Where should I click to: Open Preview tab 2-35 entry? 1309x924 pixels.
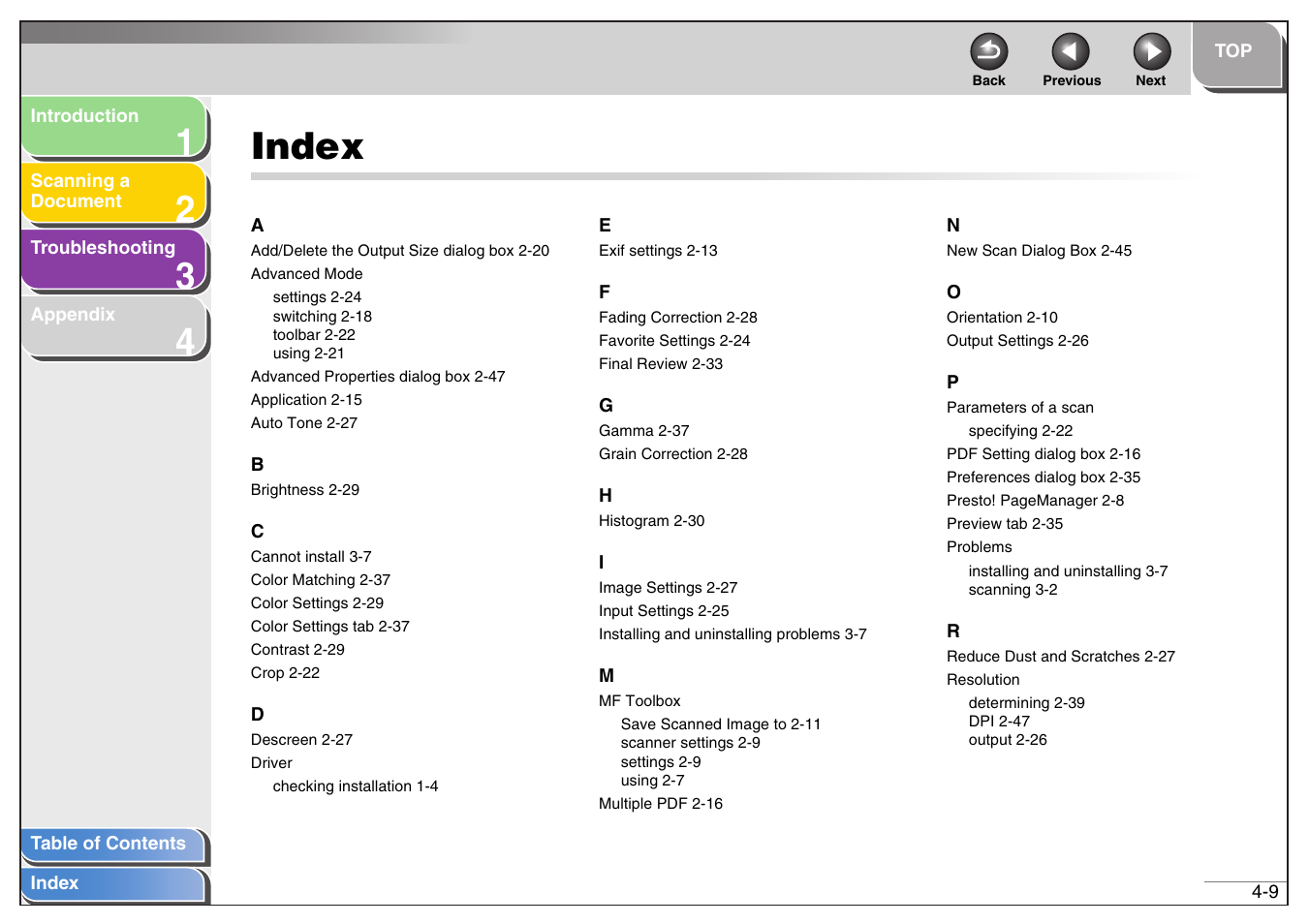pyautogui.click(x=1005, y=524)
